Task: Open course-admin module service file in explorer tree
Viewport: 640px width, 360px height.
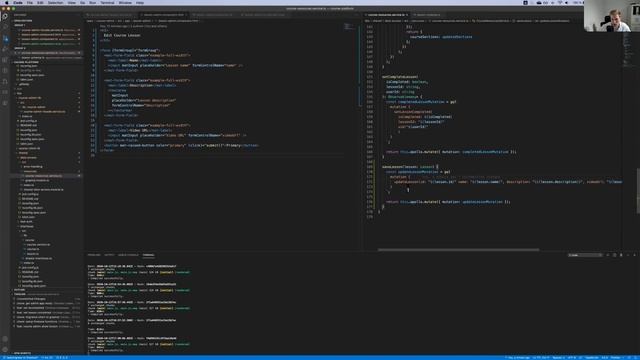Action: [44, 111]
